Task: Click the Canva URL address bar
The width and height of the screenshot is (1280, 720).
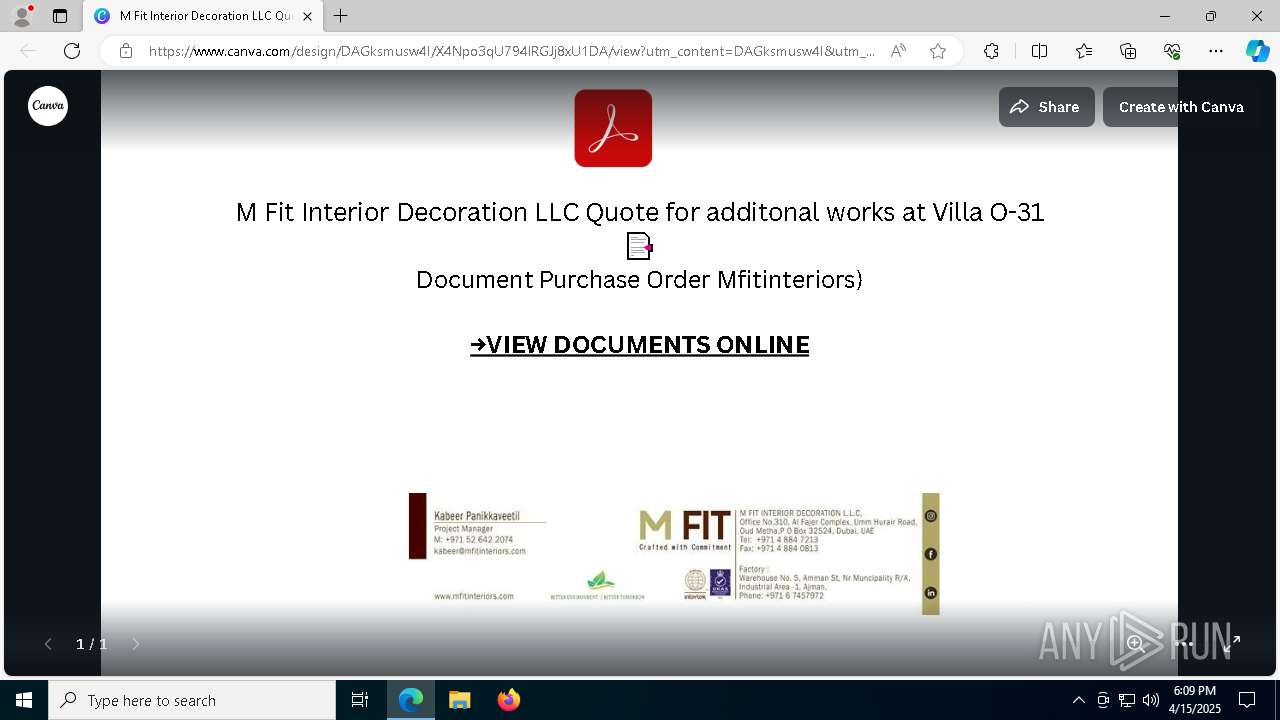Action: point(512,51)
